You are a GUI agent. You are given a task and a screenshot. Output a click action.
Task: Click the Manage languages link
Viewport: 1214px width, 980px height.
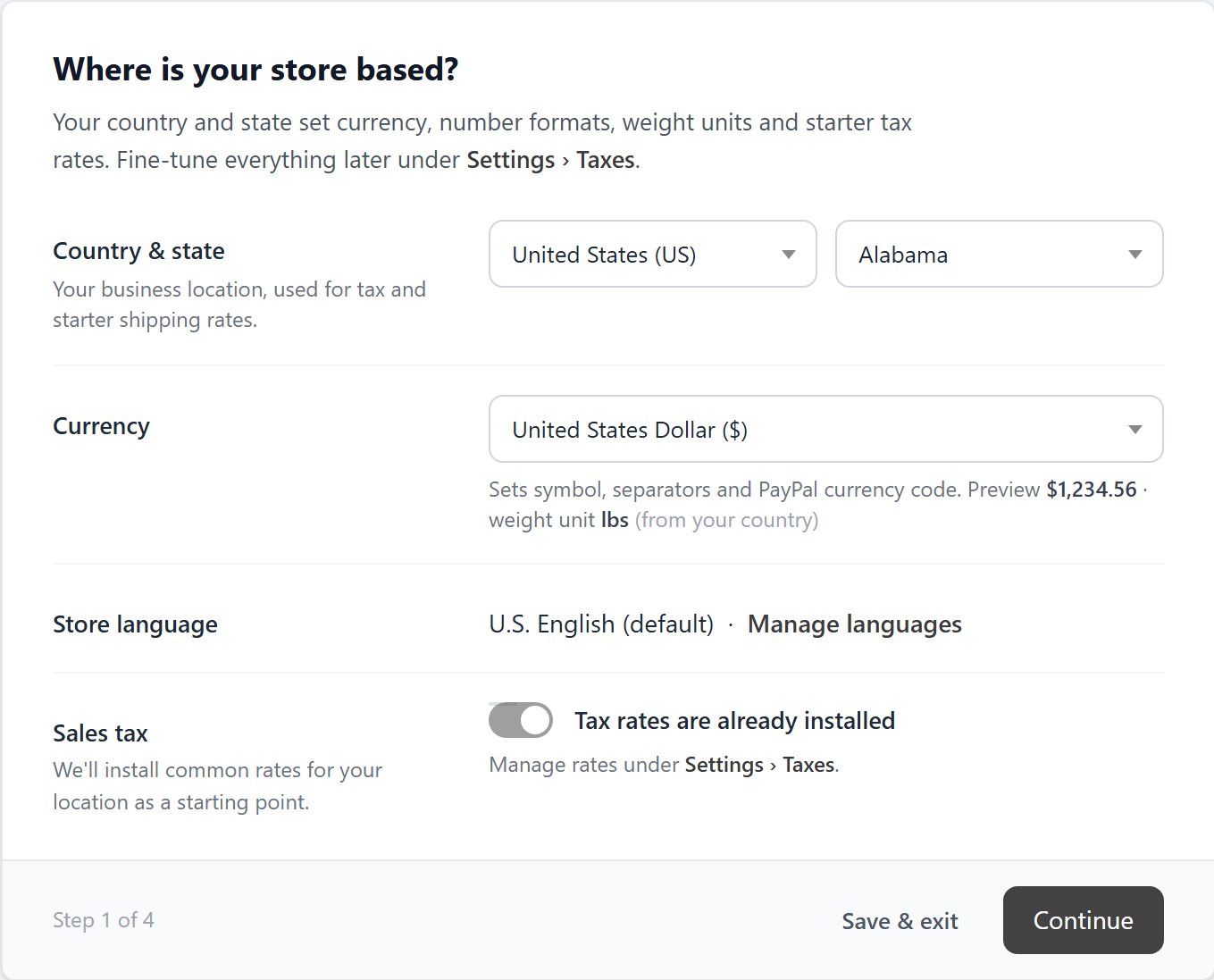click(854, 624)
